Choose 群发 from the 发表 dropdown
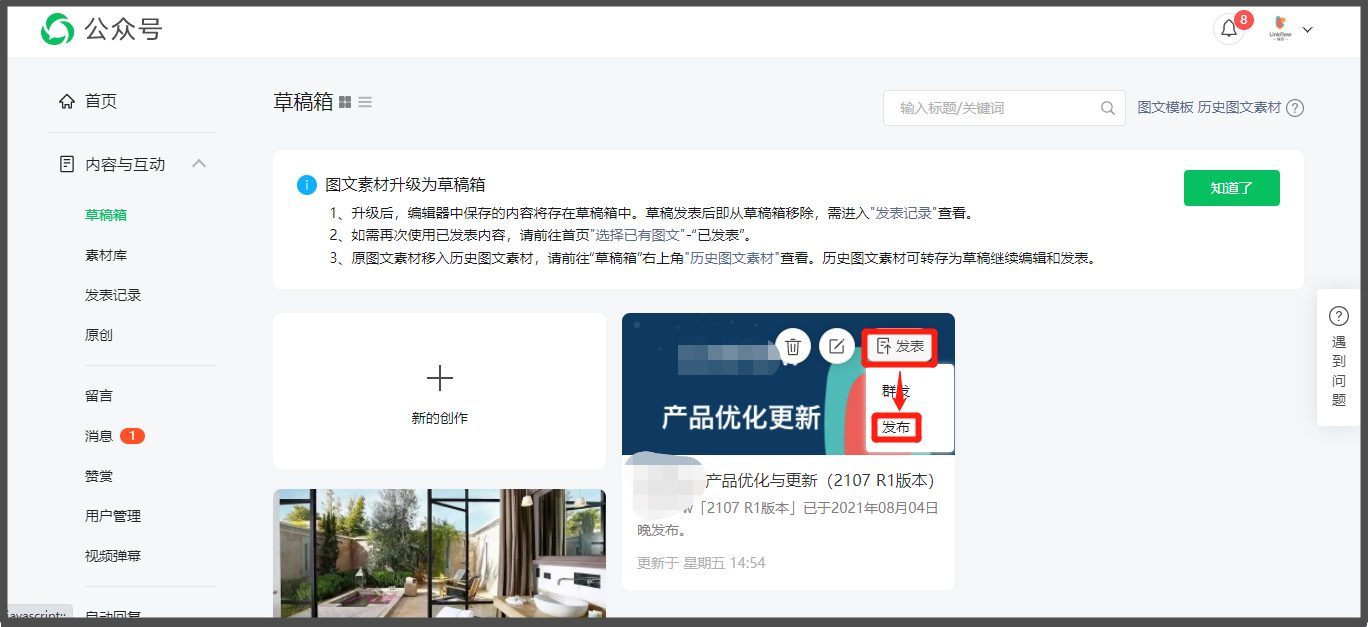 click(896, 390)
